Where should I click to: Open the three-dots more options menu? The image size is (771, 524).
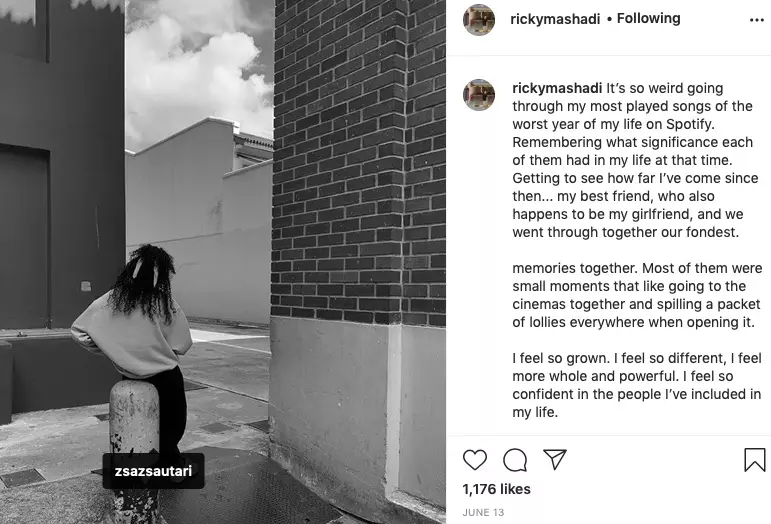[x=756, y=20]
